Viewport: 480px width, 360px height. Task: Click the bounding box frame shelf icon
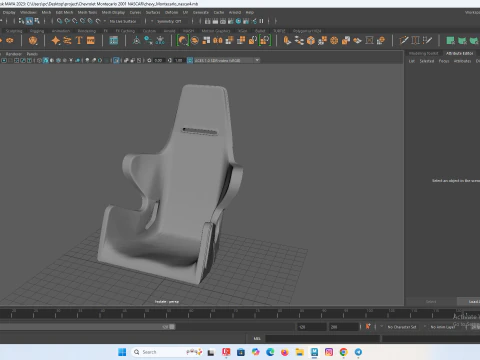coord(369,41)
